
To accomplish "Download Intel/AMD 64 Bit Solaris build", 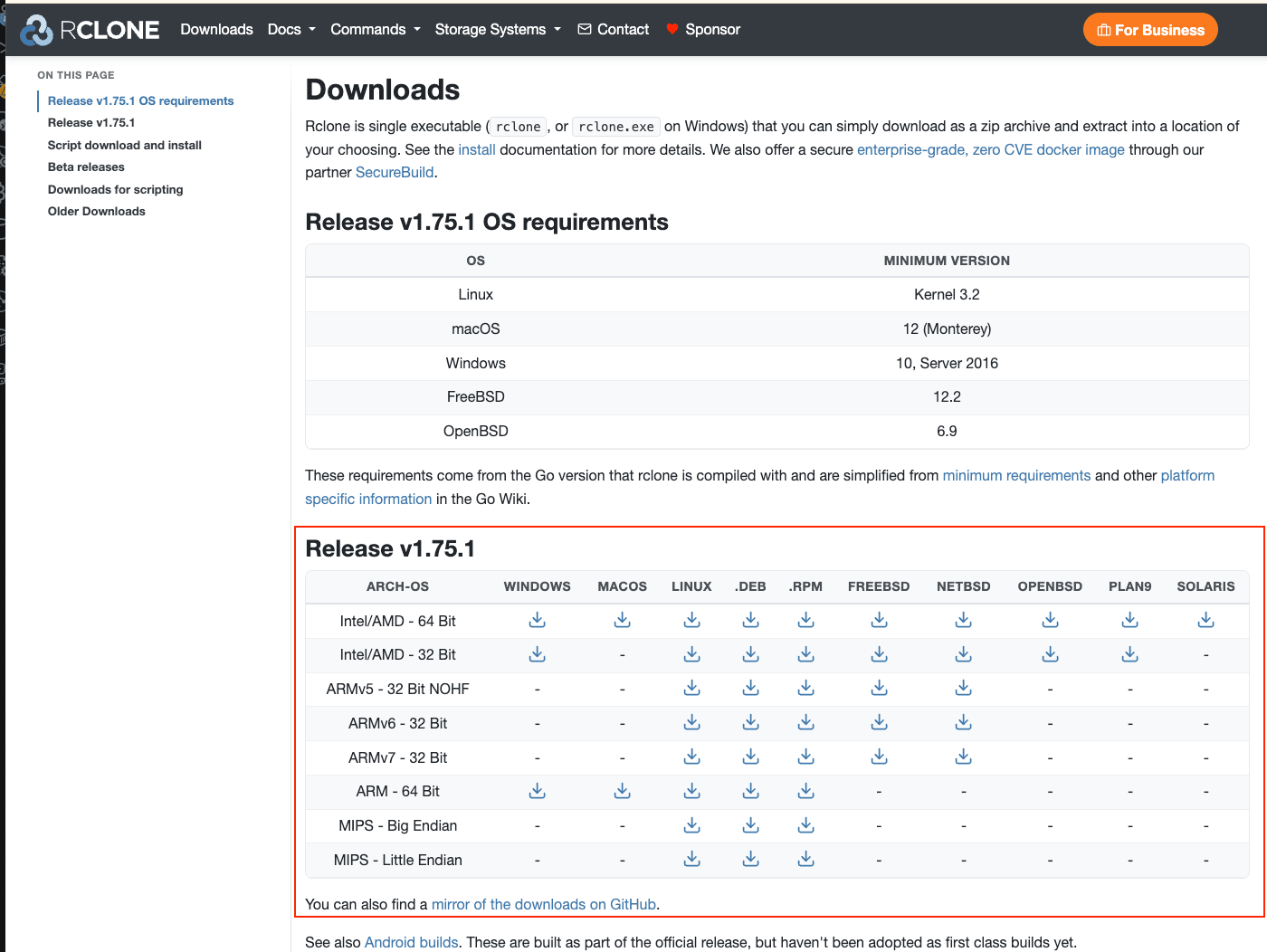I will [x=1206, y=620].
